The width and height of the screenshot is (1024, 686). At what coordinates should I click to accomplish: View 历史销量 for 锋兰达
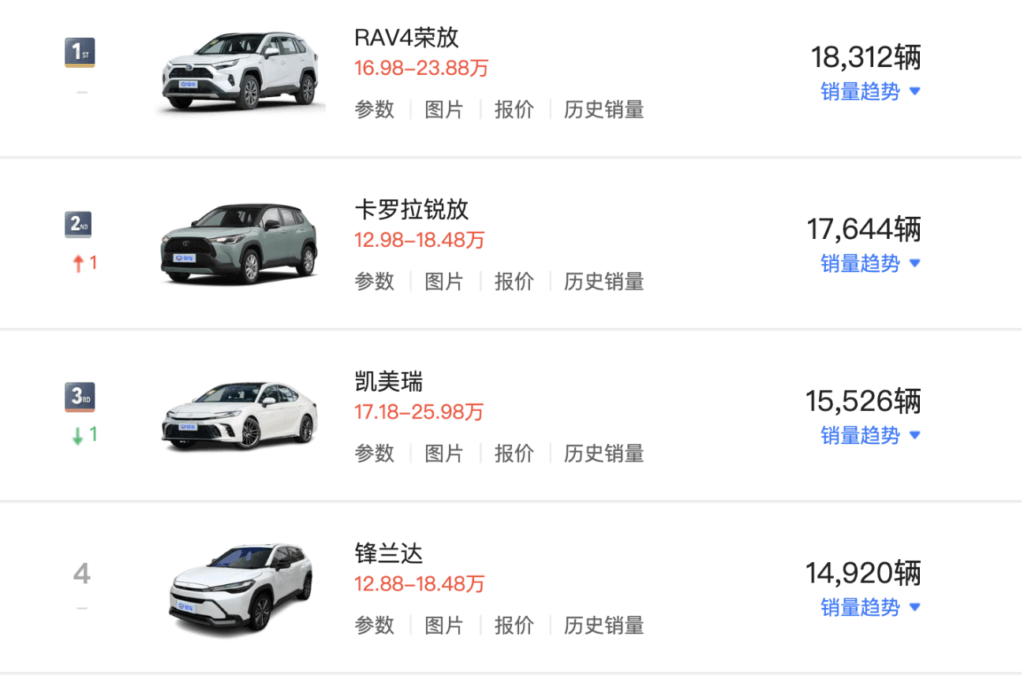(x=604, y=626)
